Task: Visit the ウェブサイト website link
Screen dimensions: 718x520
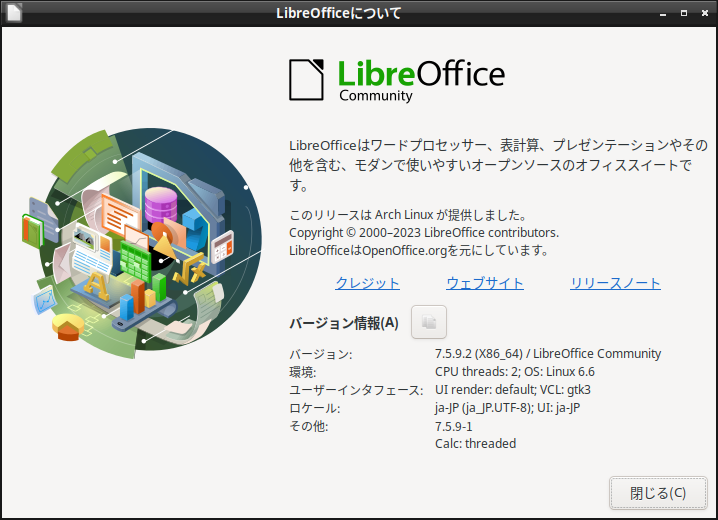Action: tap(485, 283)
